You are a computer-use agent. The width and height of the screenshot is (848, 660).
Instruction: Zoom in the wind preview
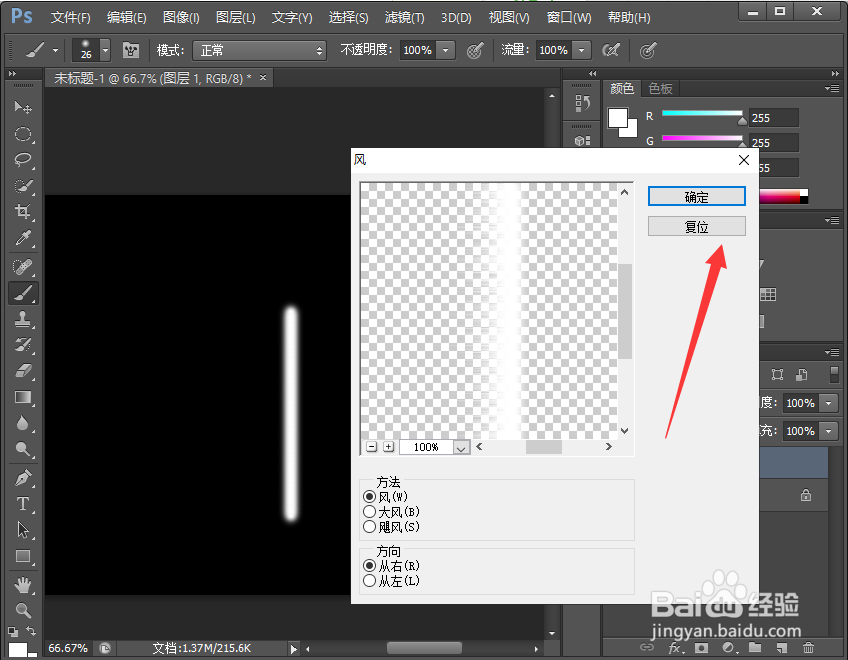click(389, 447)
